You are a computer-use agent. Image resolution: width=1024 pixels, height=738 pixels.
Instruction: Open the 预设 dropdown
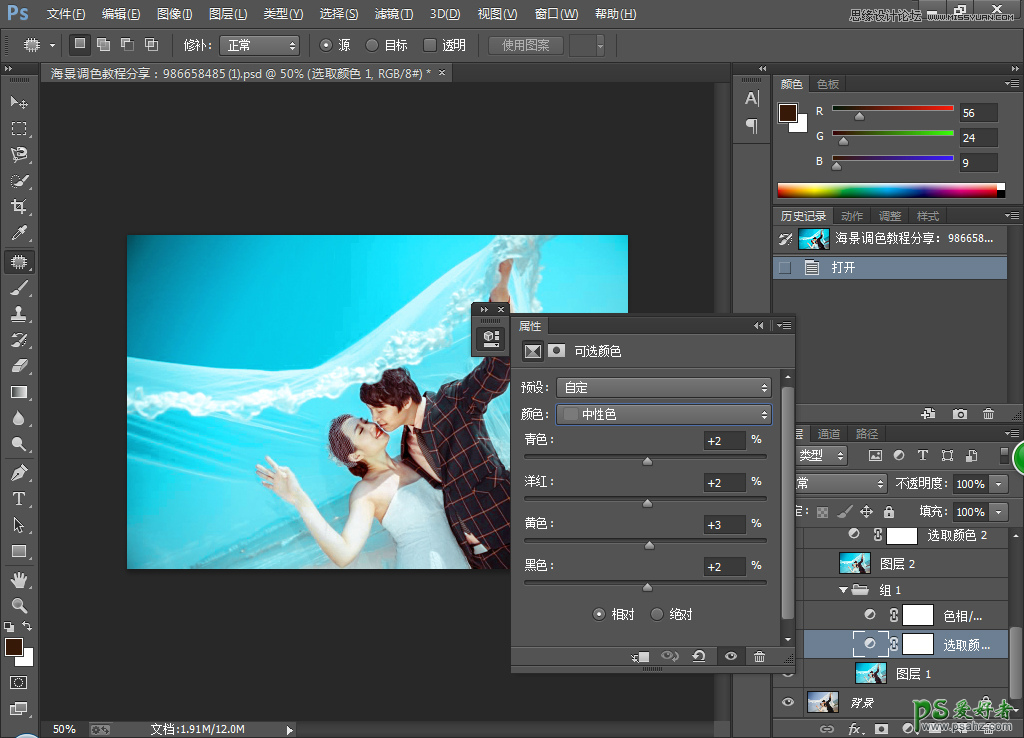pyautogui.click(x=664, y=387)
